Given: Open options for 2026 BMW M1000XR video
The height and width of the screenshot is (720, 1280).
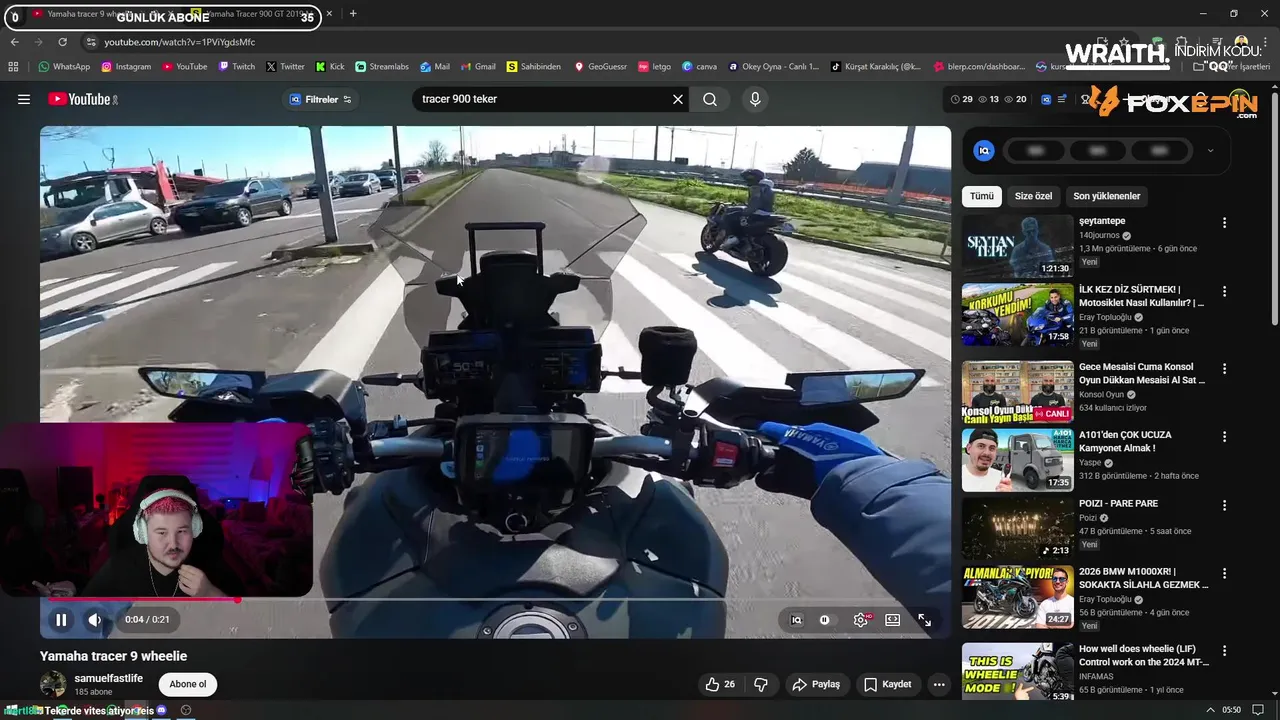Looking at the screenshot, I should (x=1224, y=573).
